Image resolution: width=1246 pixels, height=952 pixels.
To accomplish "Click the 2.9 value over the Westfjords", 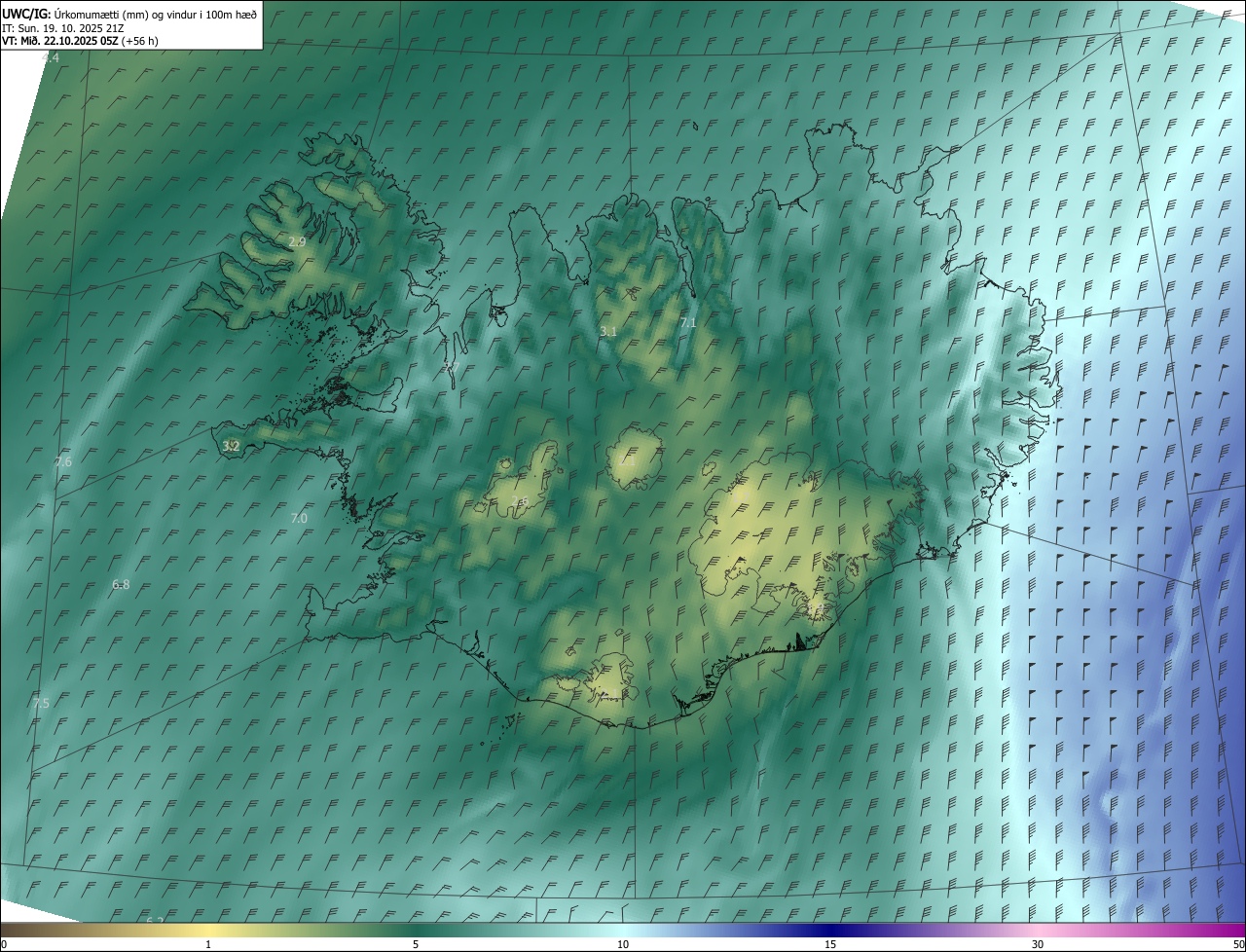I will [298, 241].
